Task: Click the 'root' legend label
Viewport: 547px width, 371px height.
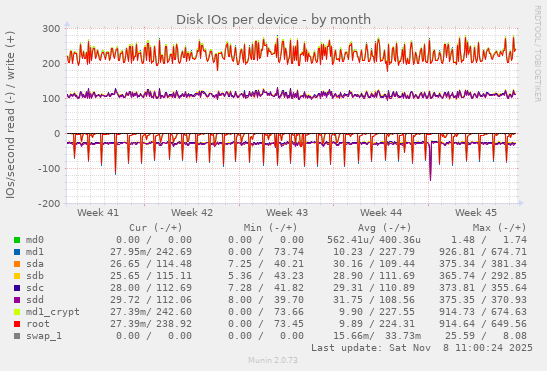Action: tap(38, 324)
